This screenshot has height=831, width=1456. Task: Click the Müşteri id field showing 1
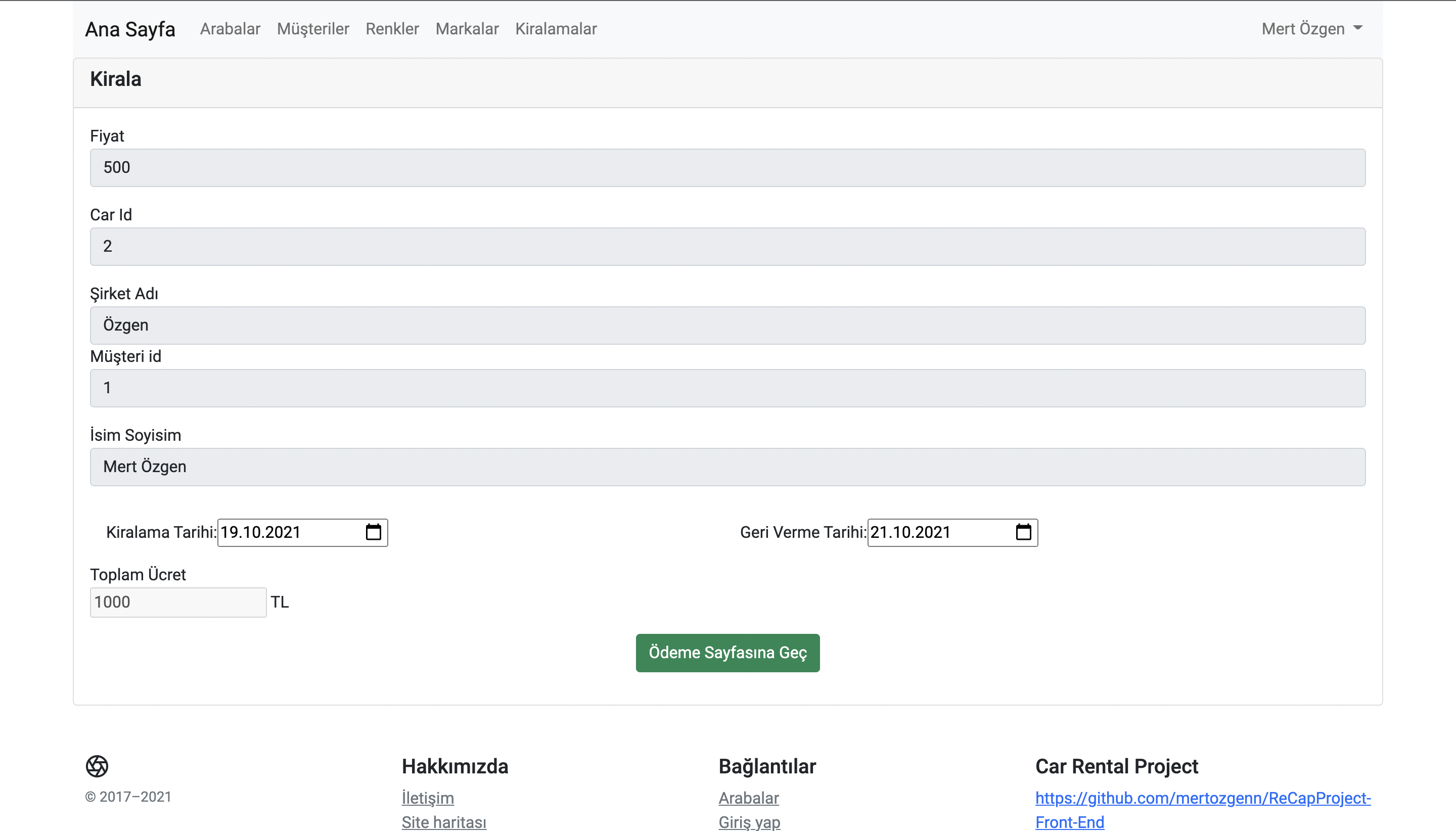[727, 388]
